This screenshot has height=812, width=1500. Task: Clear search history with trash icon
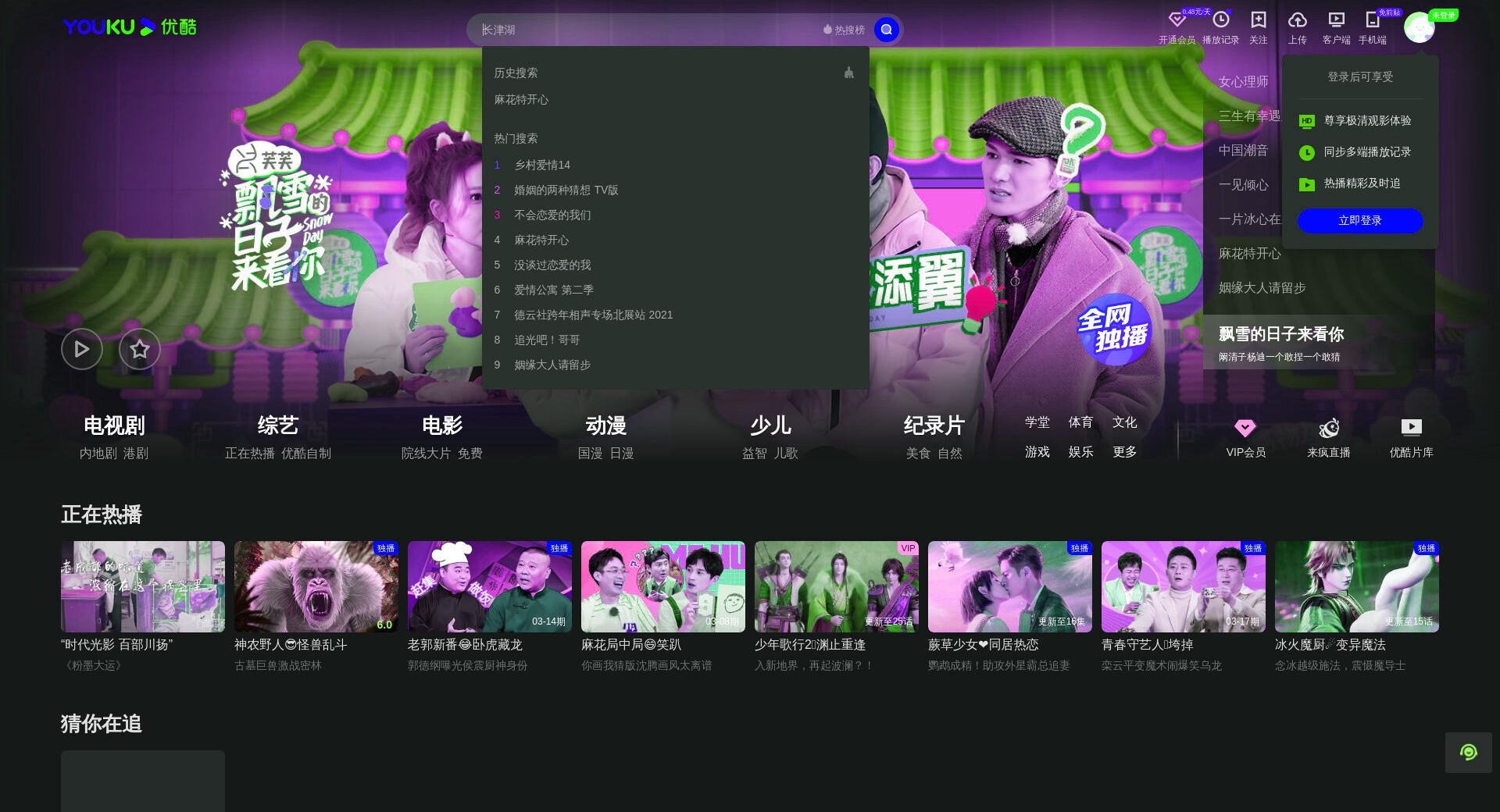848,73
